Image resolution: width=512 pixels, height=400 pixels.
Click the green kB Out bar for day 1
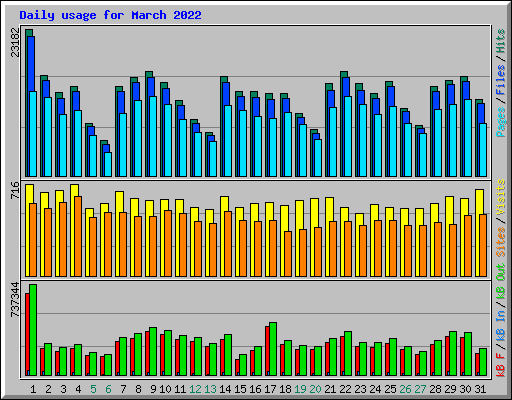point(33,330)
